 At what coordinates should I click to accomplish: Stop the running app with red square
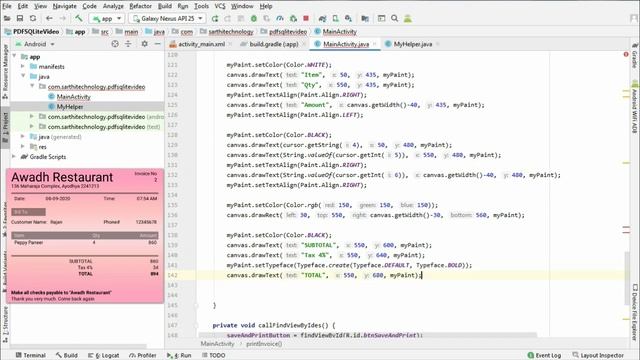pos(306,18)
